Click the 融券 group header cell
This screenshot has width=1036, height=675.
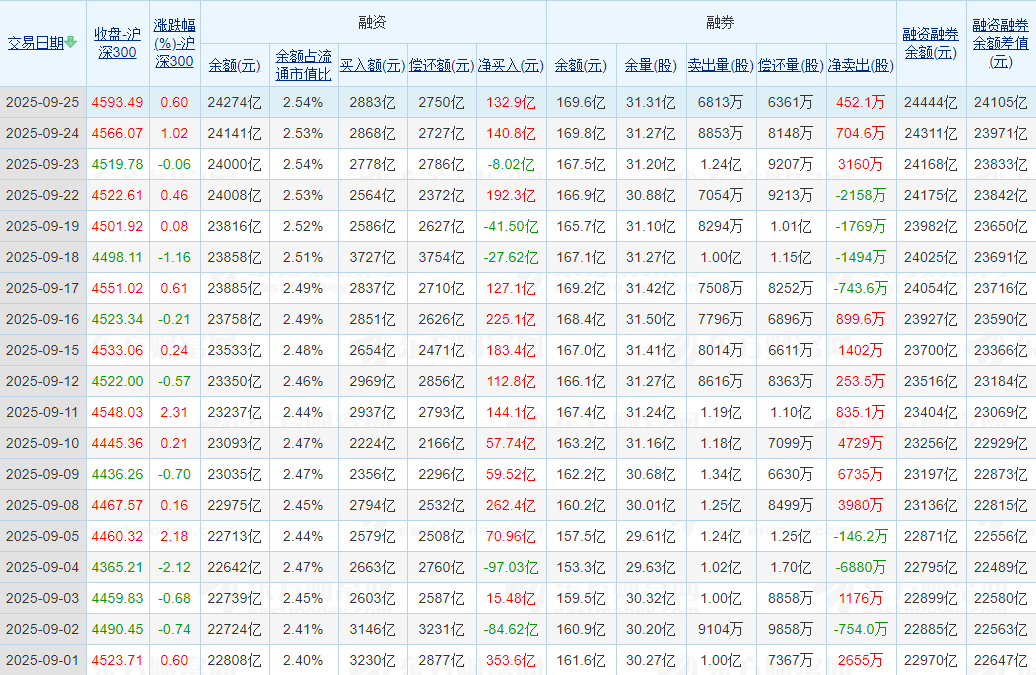[721, 22]
